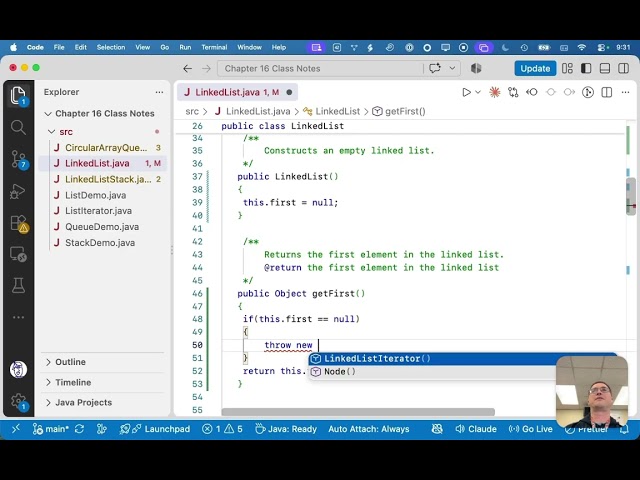Toggle the bottom panel
Viewport: 640px width, 480px height.
pyautogui.click(x=605, y=68)
